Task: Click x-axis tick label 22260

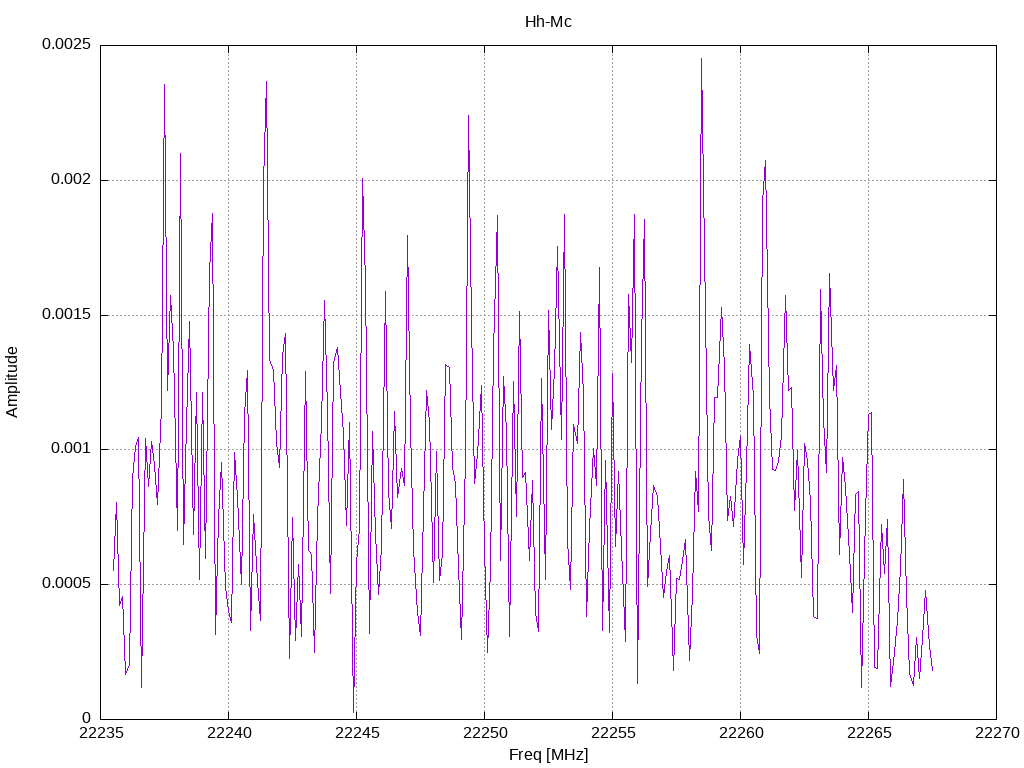Action: (741, 733)
